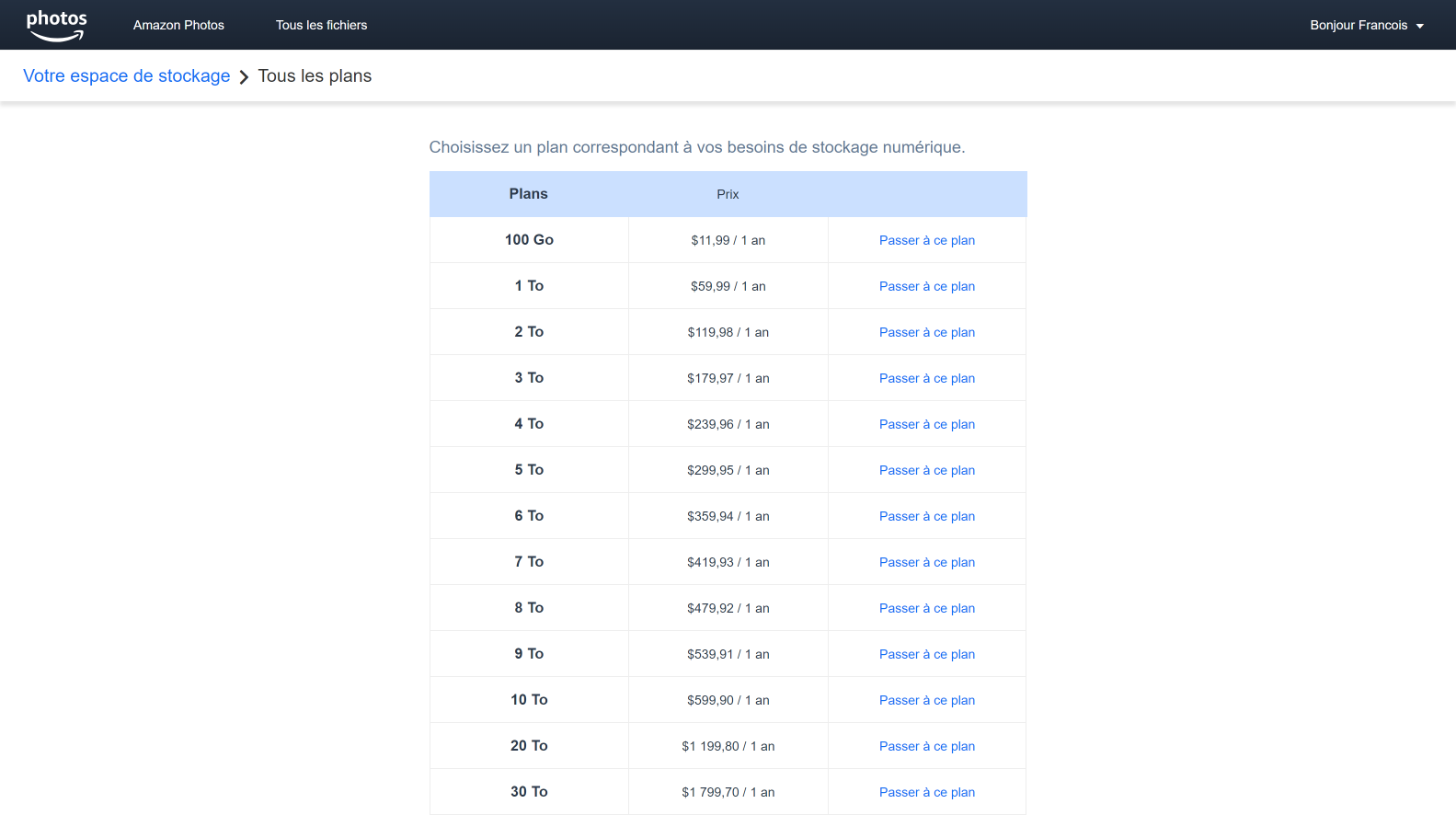Viewport: 1456px width, 838px height.
Task: Upgrade to the 4 To plan
Action: pos(926,424)
